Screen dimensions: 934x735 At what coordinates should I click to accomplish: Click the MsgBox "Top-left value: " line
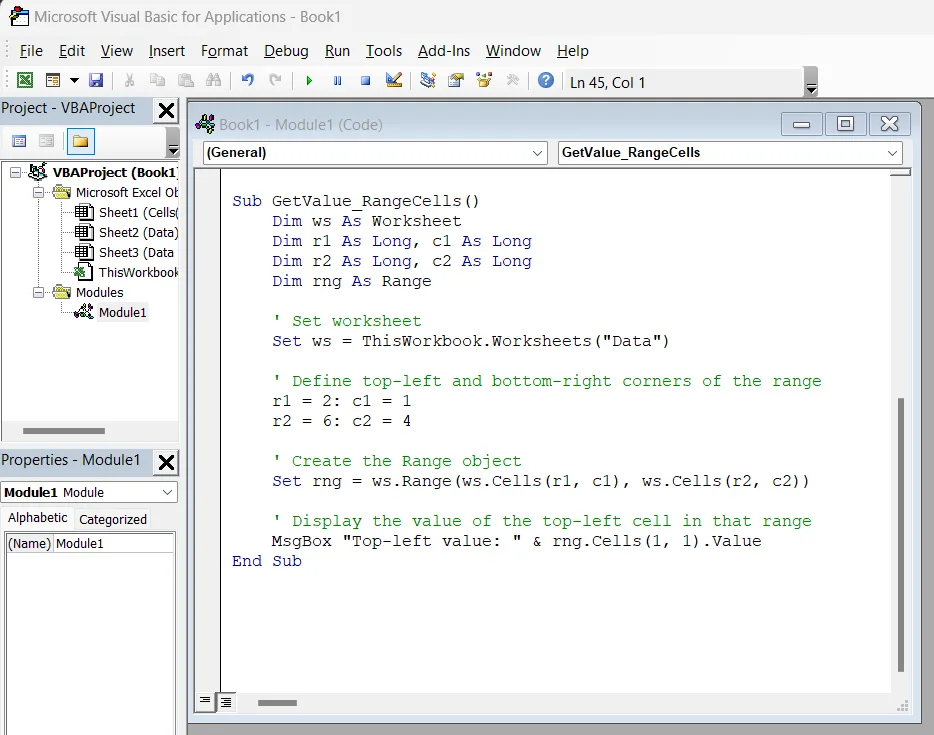pyautogui.click(x=516, y=541)
